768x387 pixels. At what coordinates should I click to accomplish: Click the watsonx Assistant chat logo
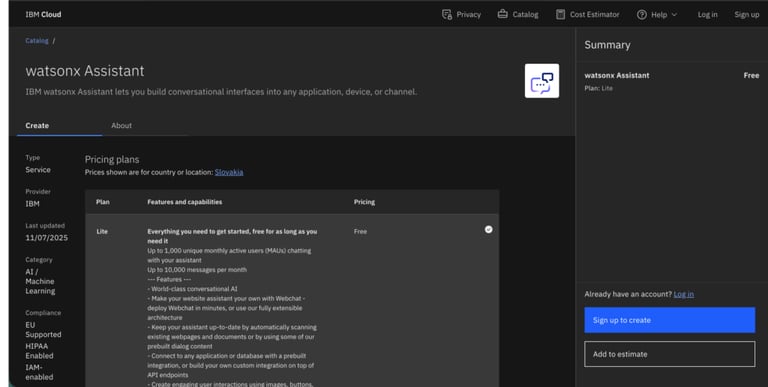542,81
